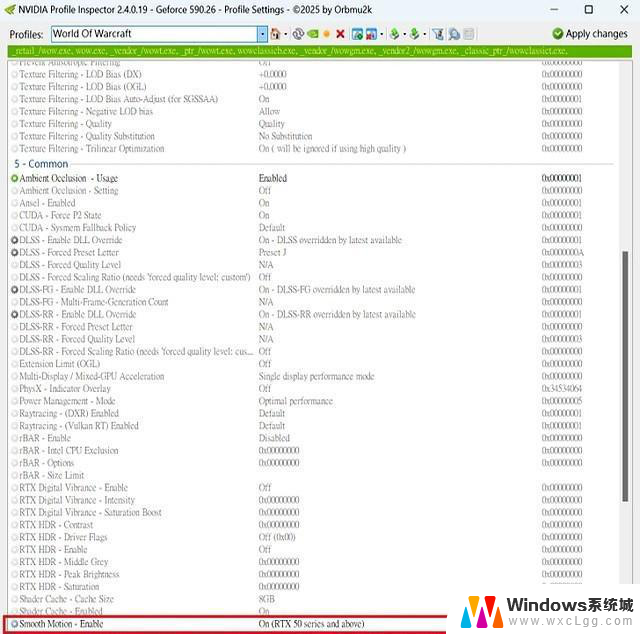Restore NVIDIA defaults with green NVIDIA logo icon
The width and height of the screenshot is (640, 634).
point(313,34)
